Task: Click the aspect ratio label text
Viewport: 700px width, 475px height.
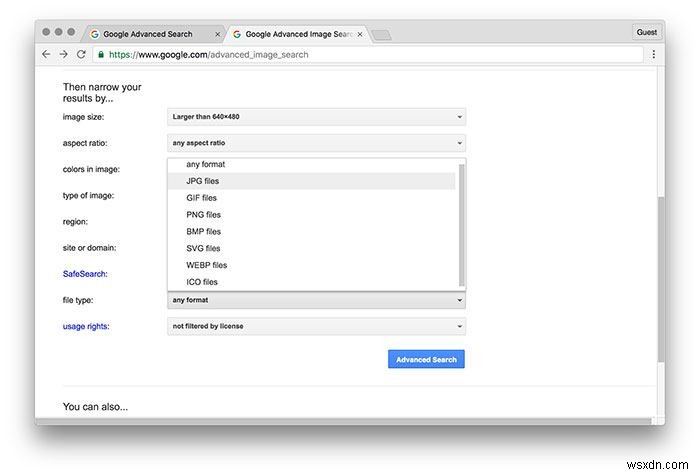Action: (x=85, y=143)
